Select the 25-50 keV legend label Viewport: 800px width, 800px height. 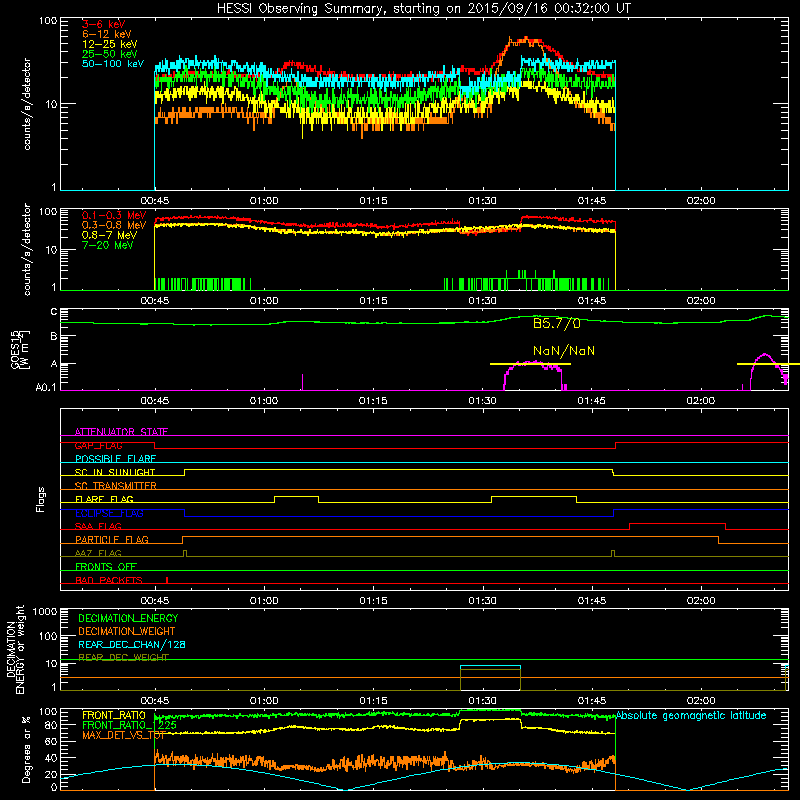110,54
